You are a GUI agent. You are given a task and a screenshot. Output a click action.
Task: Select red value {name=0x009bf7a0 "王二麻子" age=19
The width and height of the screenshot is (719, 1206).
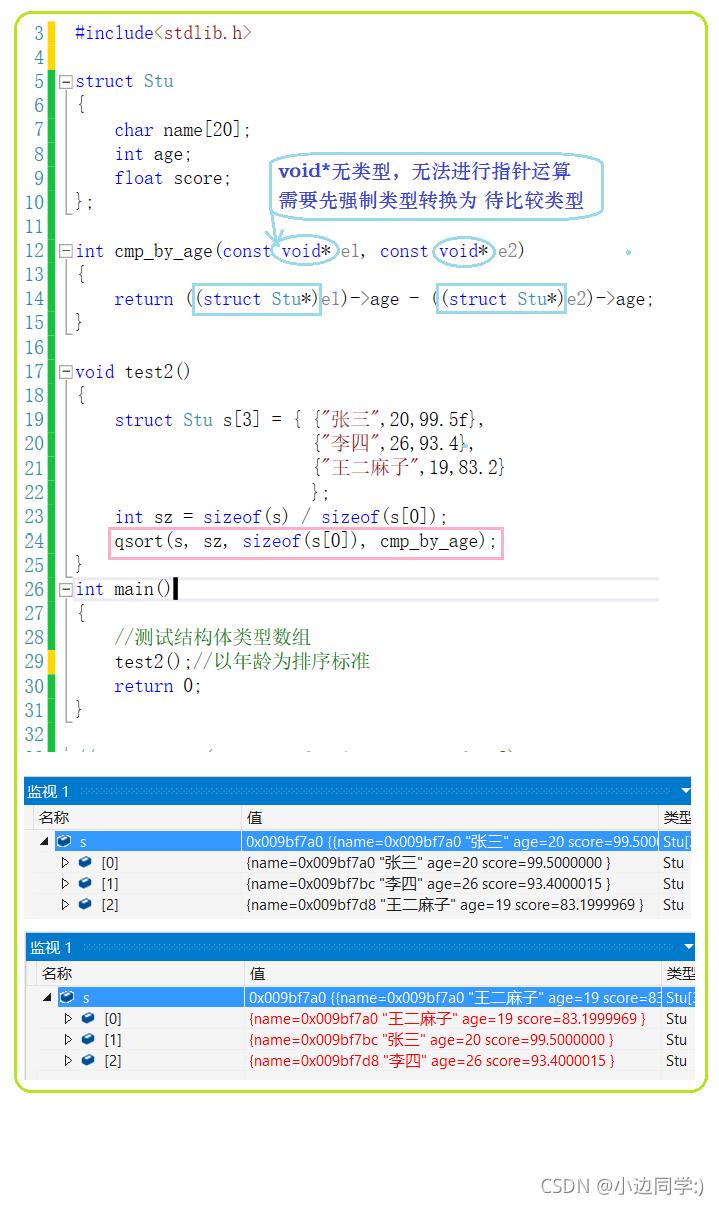[x=448, y=1019]
